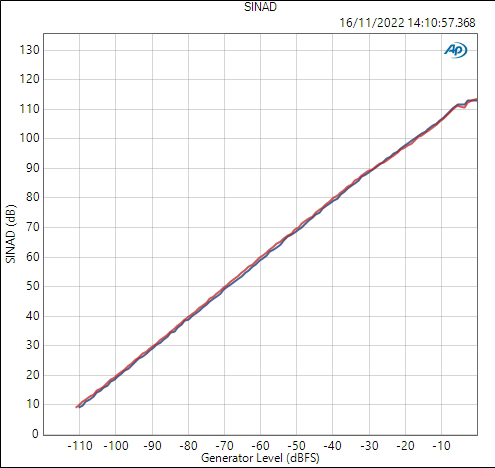Click the -30 tick label on the X axis
495x468 pixels.
click(369, 446)
